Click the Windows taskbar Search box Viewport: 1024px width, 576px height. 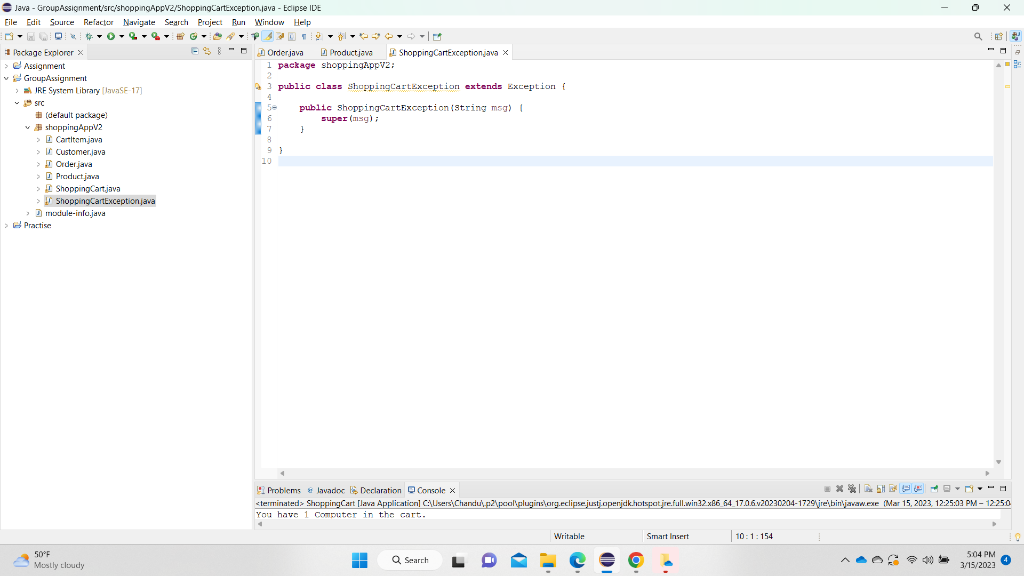[410, 560]
